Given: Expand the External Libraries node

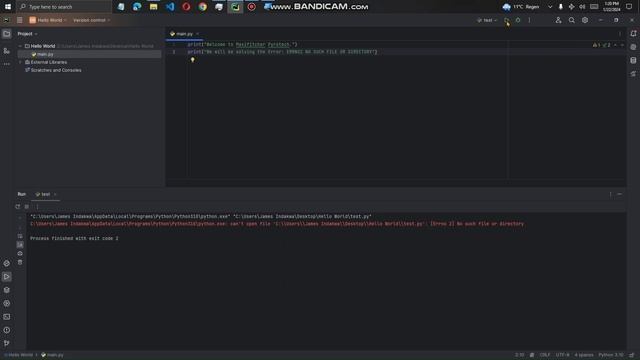Looking at the screenshot, I should point(20,62).
